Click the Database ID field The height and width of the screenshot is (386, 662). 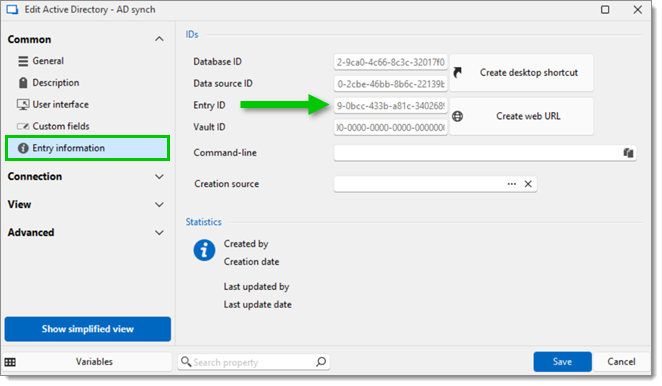(x=391, y=62)
